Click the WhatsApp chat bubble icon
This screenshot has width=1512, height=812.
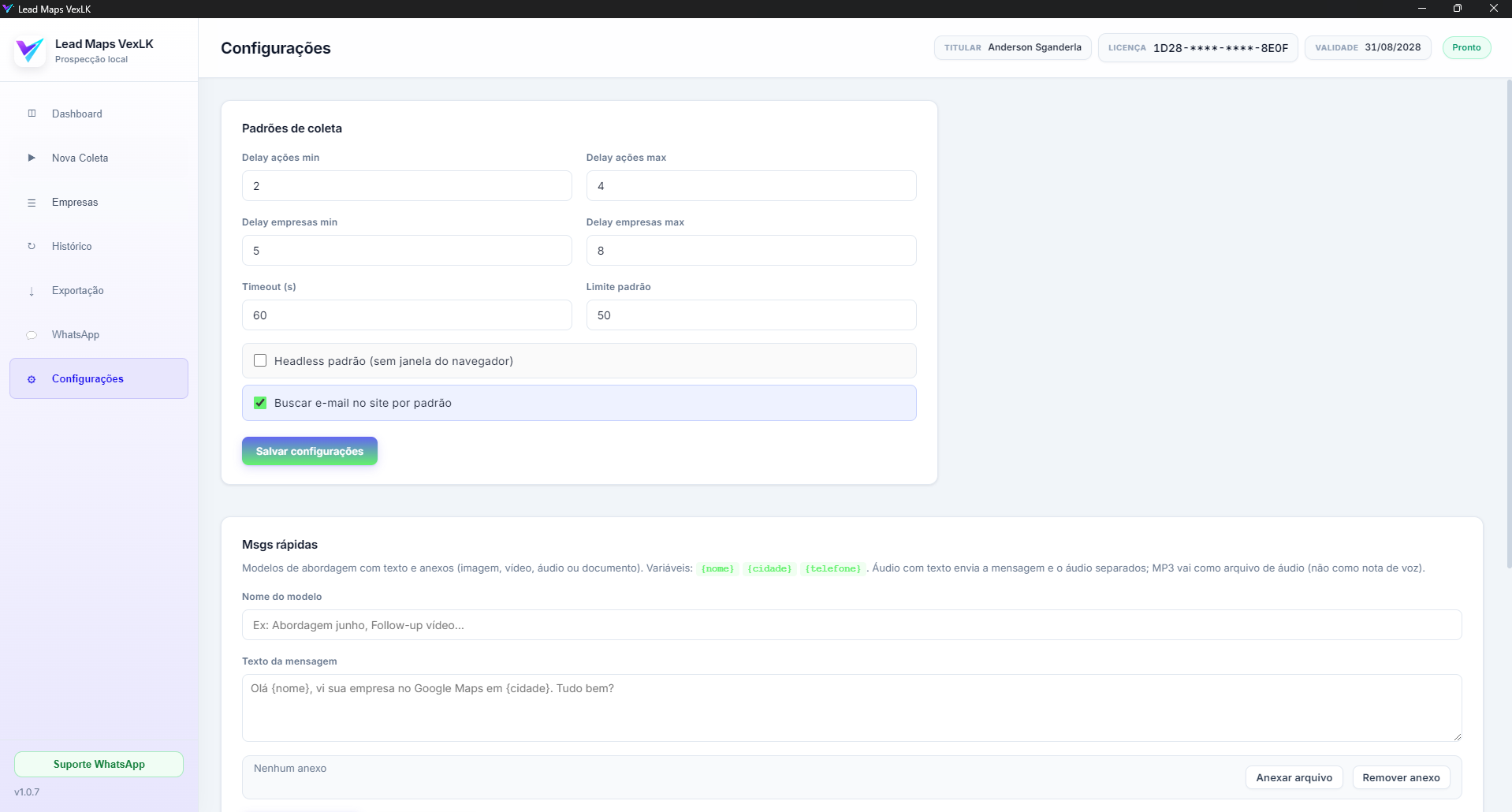tap(32, 335)
